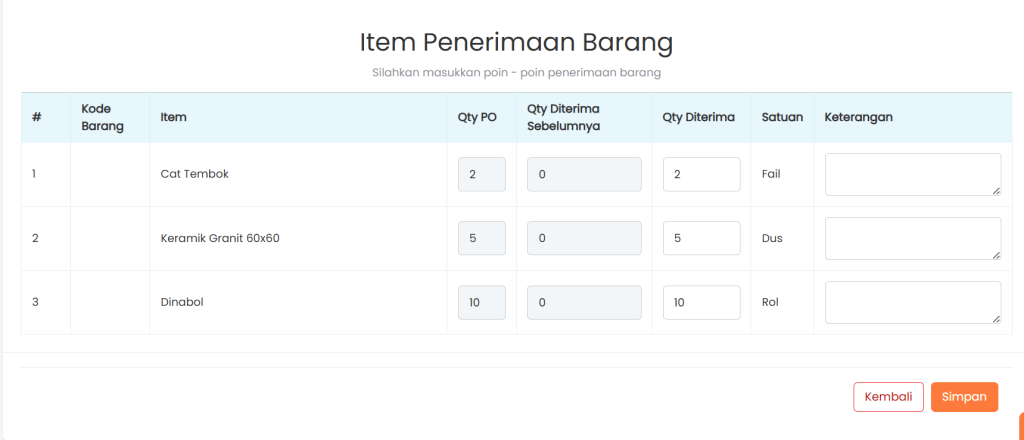The height and width of the screenshot is (440, 1024).
Task: Click Keterangan textarea for Dinabol
Action: tap(912, 302)
